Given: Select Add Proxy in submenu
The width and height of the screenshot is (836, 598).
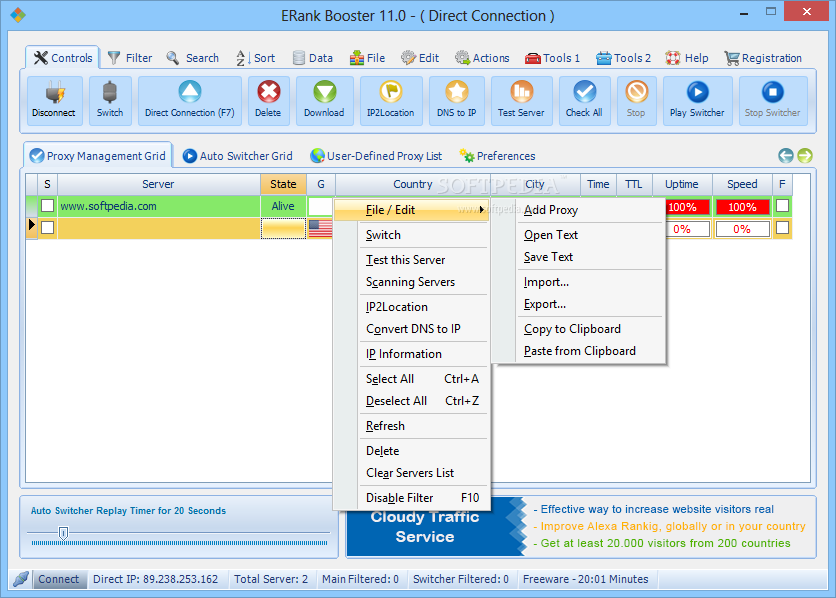Looking at the screenshot, I should (578, 210).
